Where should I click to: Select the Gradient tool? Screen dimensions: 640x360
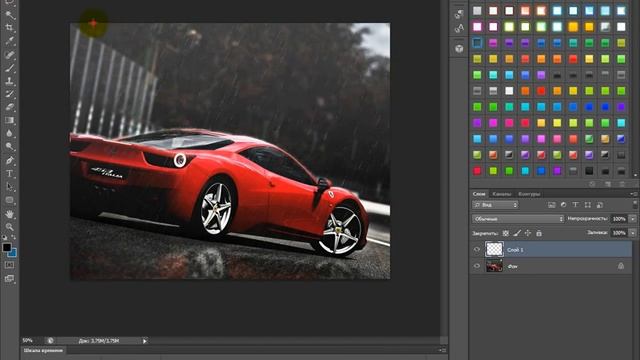(10, 120)
